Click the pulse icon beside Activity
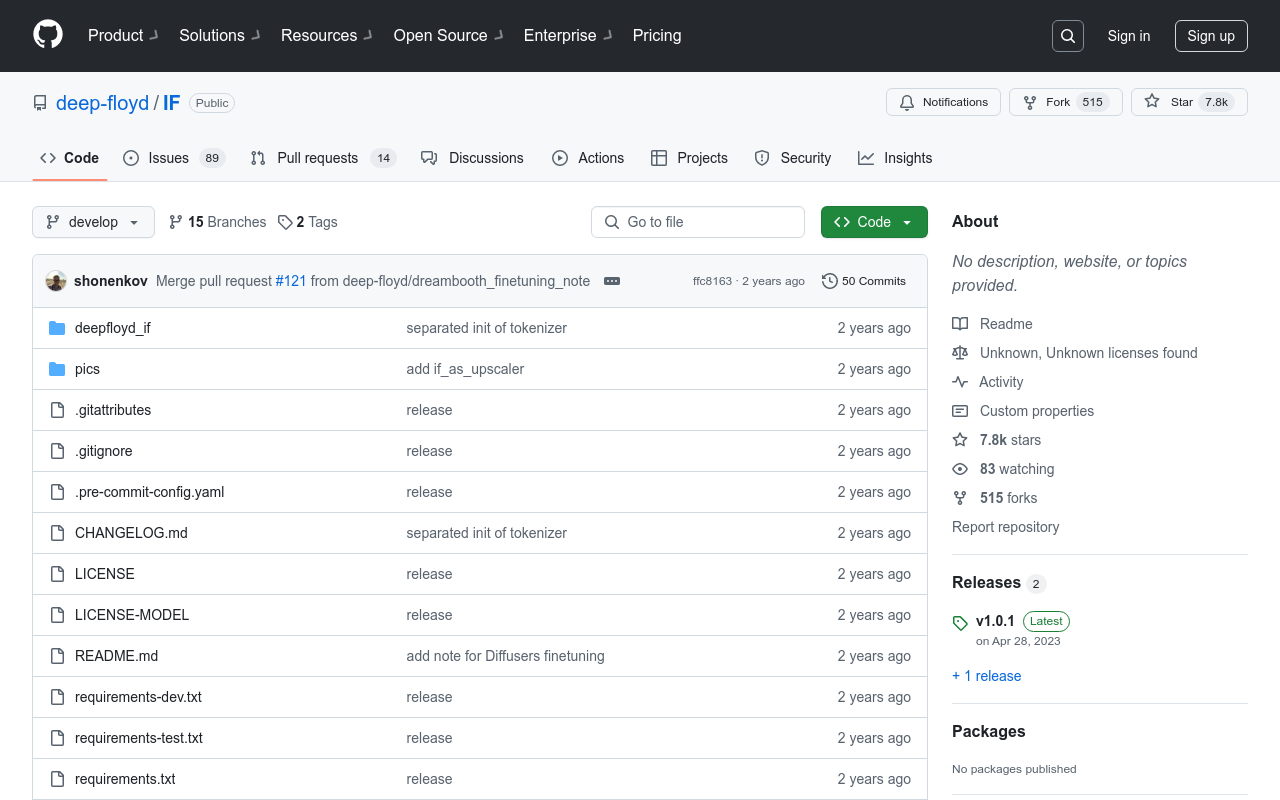Viewport: 1280px width, 800px height. tap(960, 382)
